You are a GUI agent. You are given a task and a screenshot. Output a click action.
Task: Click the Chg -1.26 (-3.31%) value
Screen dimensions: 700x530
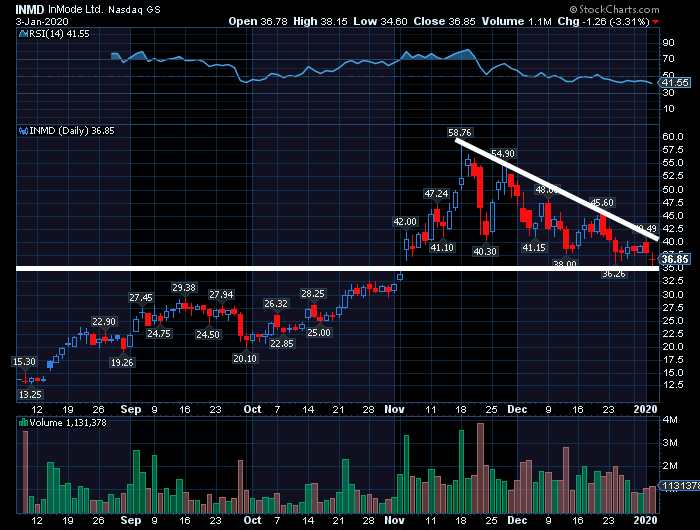tap(604, 21)
